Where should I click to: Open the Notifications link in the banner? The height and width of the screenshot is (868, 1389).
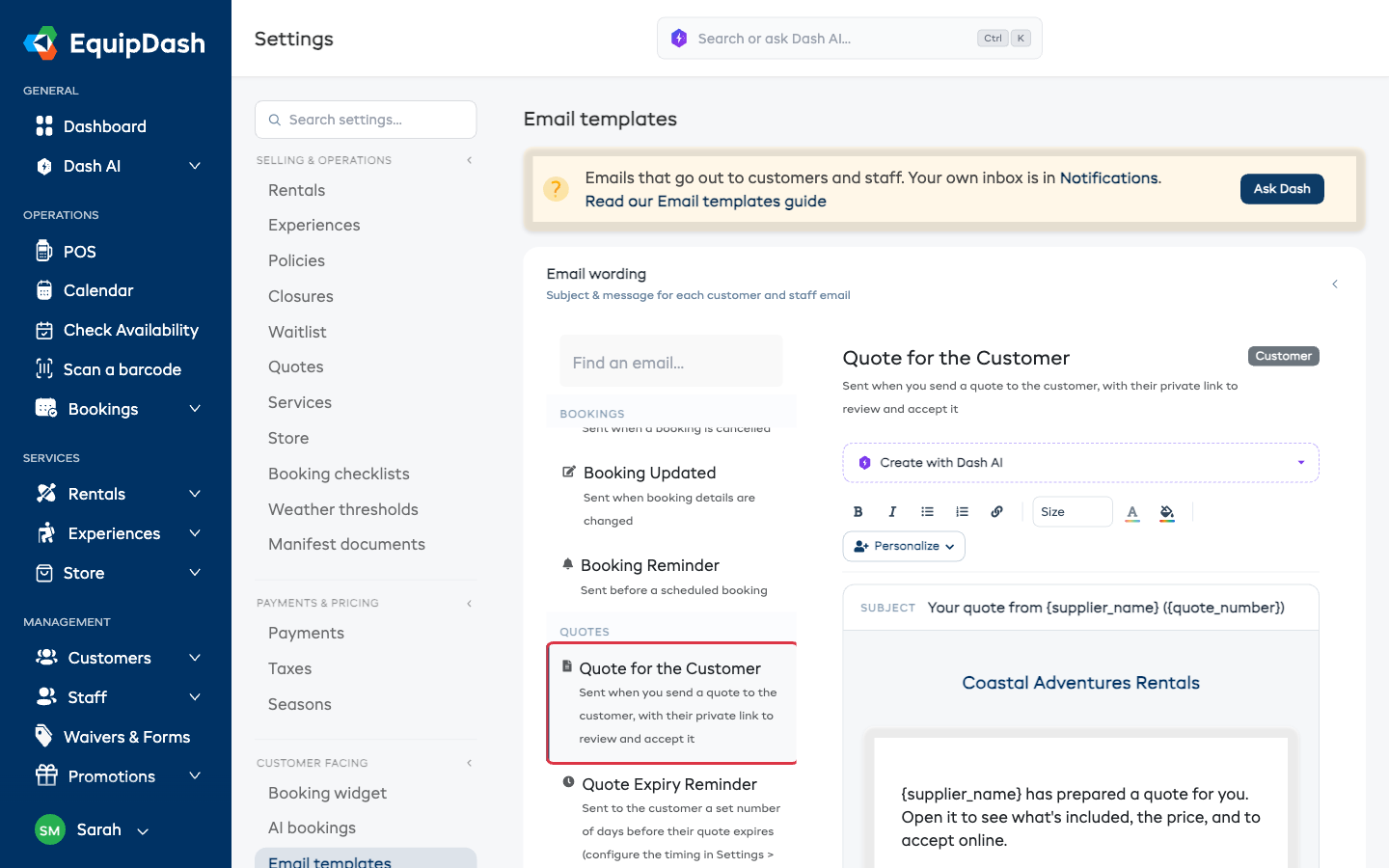click(1108, 177)
